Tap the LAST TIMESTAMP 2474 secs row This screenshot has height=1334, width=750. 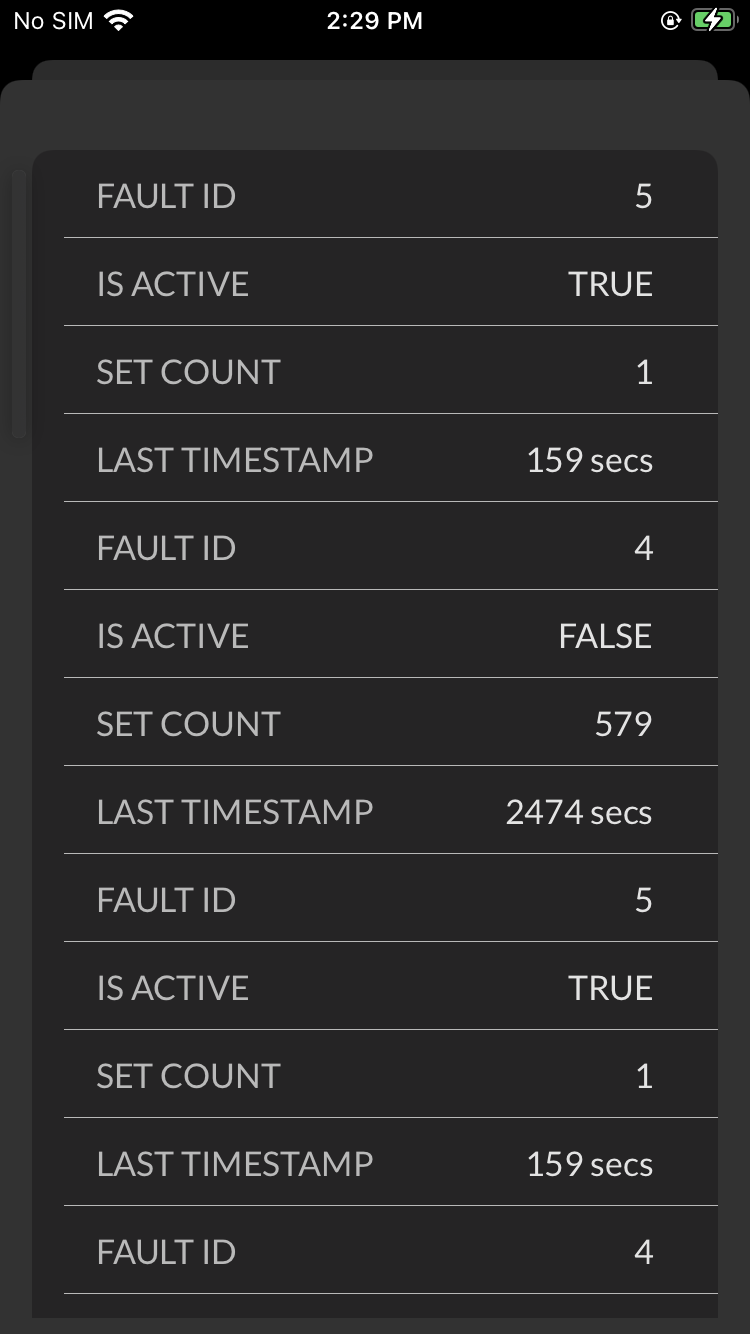click(x=375, y=812)
